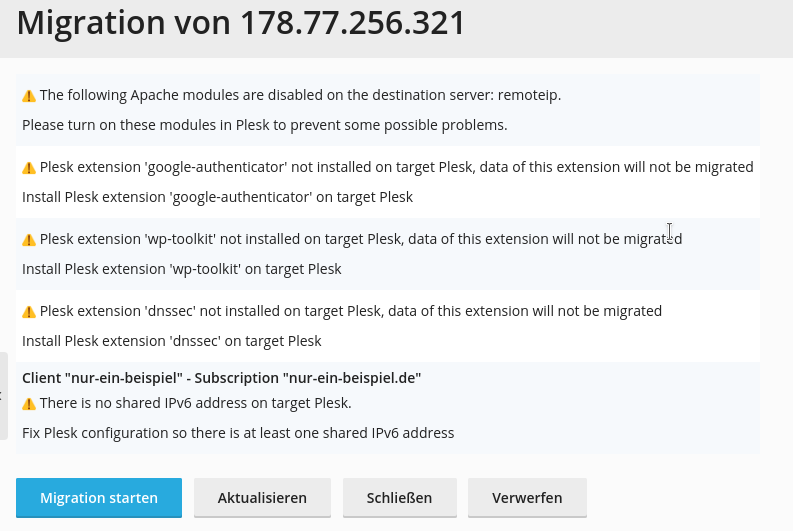793x531 pixels.
Task: Click the 'dnssec' not installed warning text
Action: point(351,311)
